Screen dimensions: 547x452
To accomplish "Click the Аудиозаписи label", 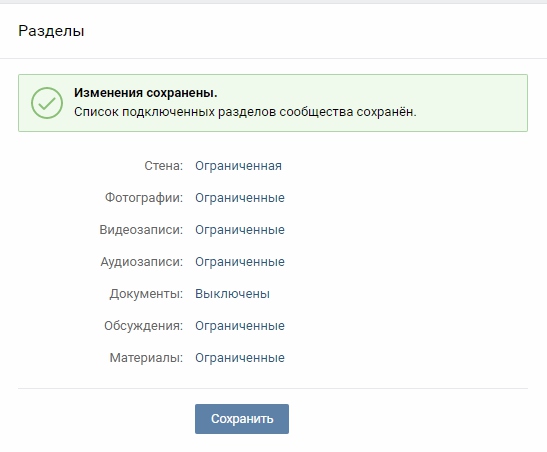I will pos(142,262).
